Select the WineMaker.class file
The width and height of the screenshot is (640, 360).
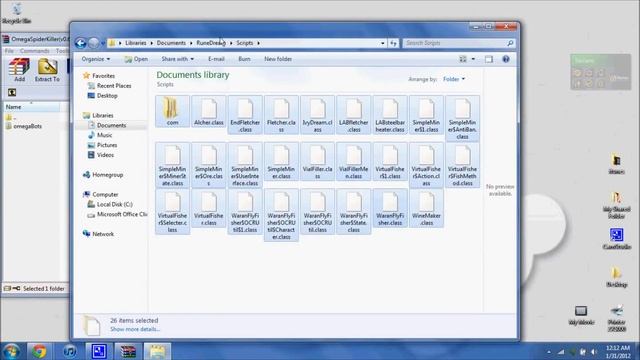[426, 208]
